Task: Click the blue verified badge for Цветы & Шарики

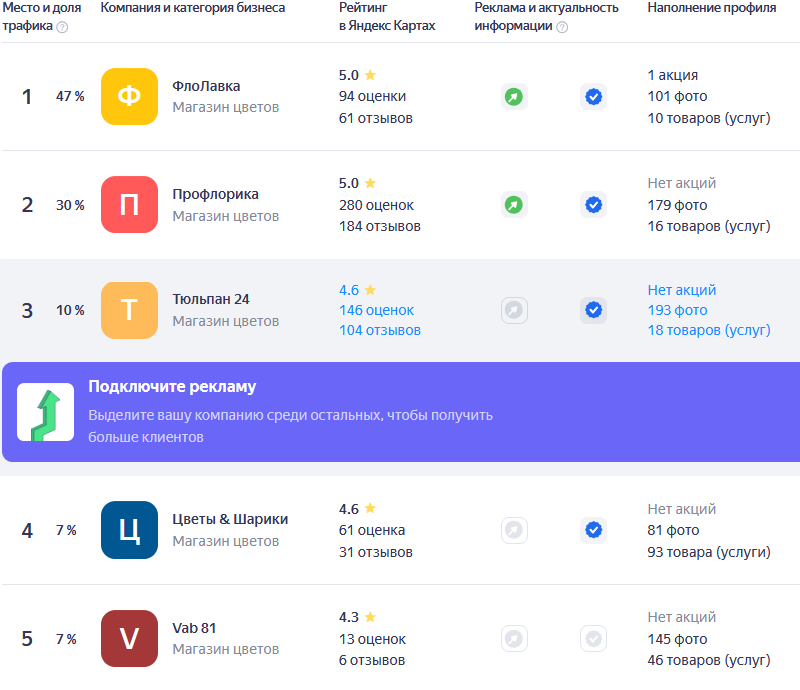Action: click(x=593, y=530)
